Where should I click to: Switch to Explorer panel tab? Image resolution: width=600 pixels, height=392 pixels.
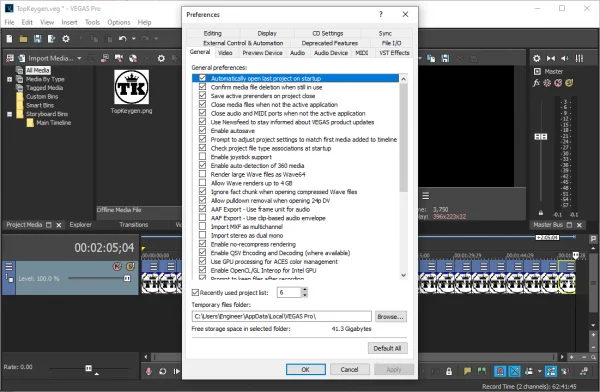[x=80, y=225]
